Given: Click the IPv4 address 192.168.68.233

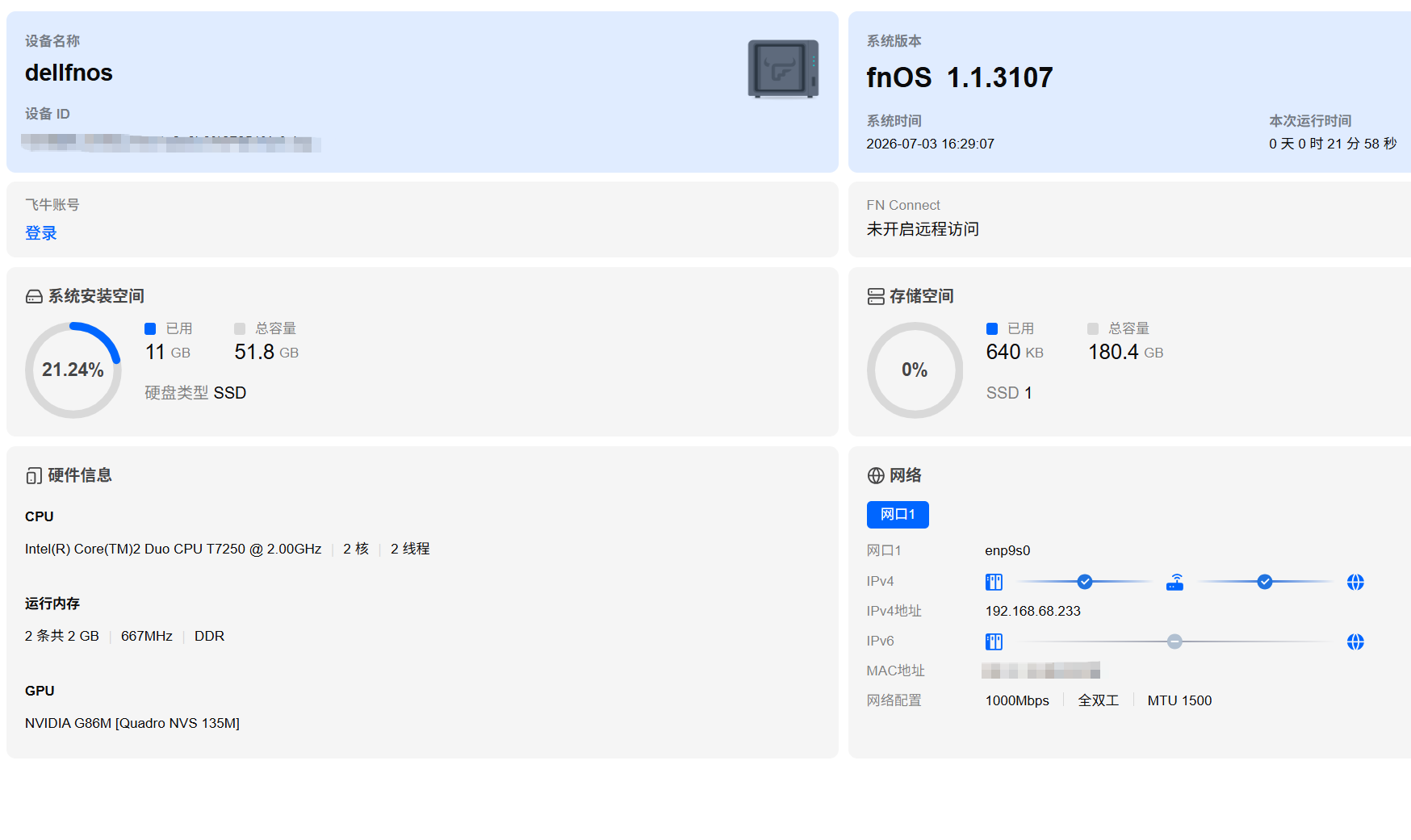Looking at the screenshot, I should [x=1032, y=611].
